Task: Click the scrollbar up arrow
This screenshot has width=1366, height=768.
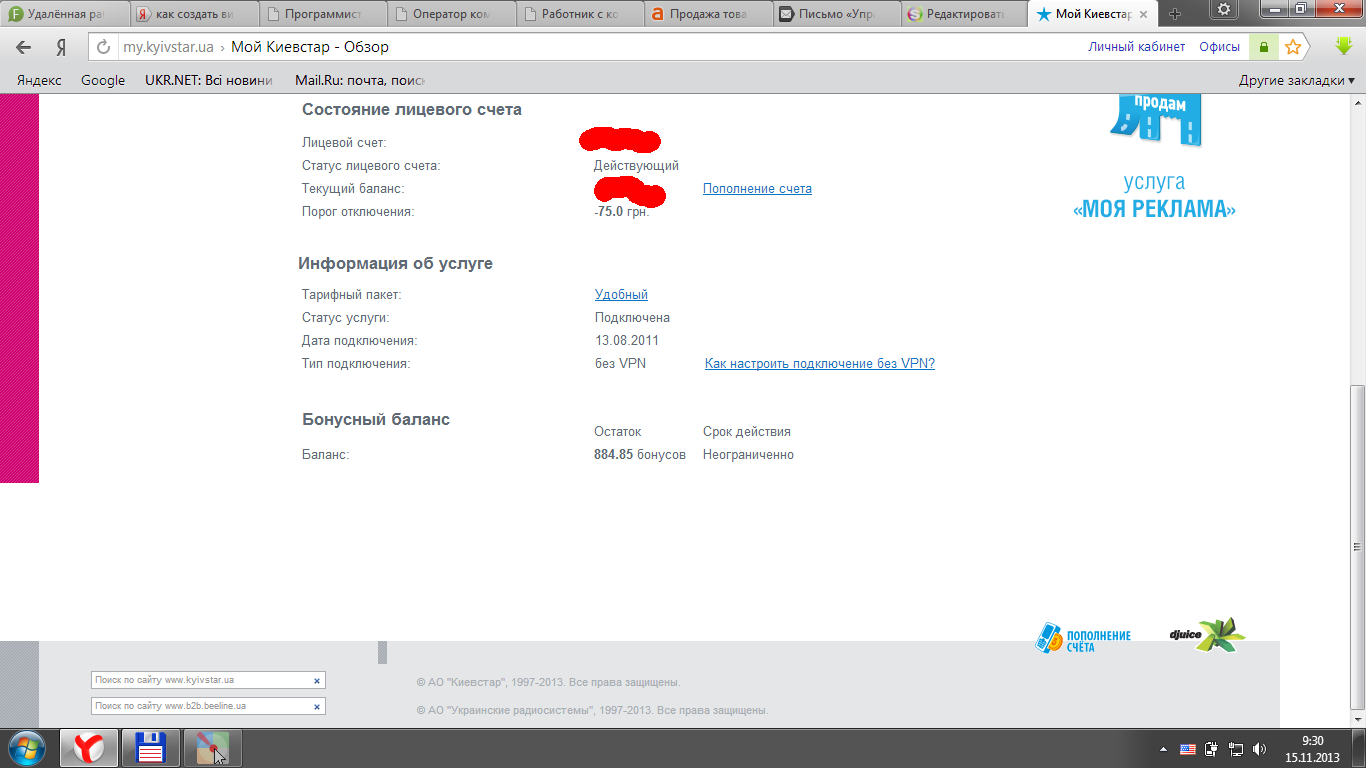Action: point(1357,102)
